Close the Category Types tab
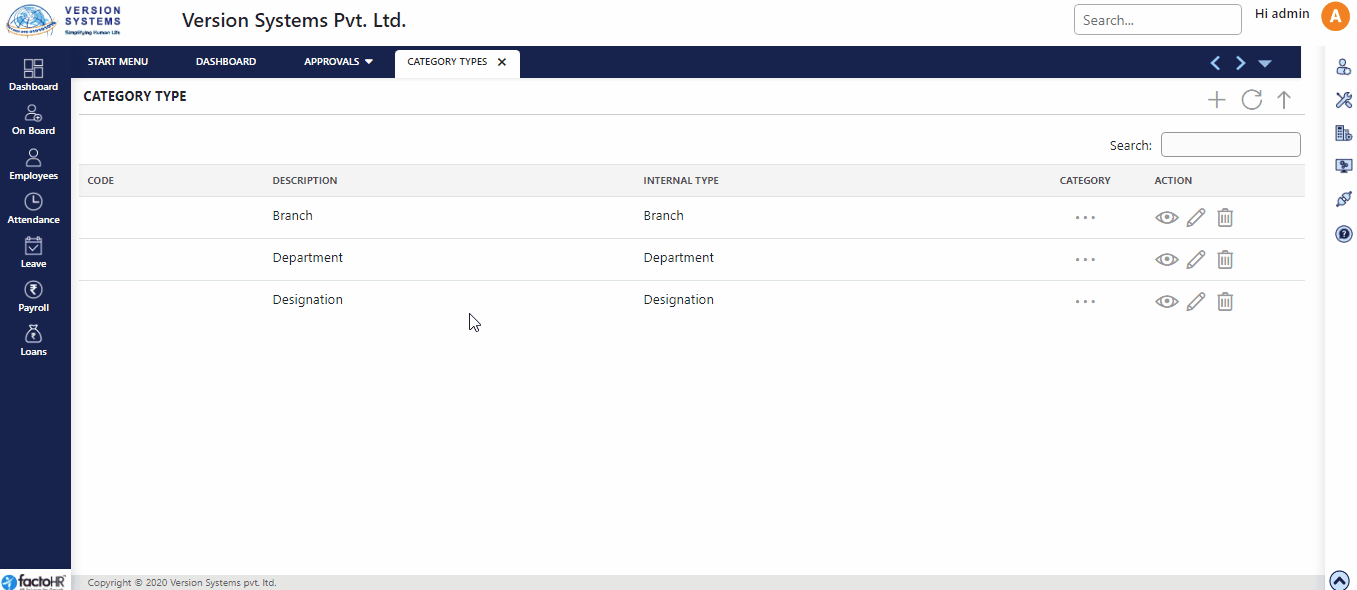 tap(502, 62)
